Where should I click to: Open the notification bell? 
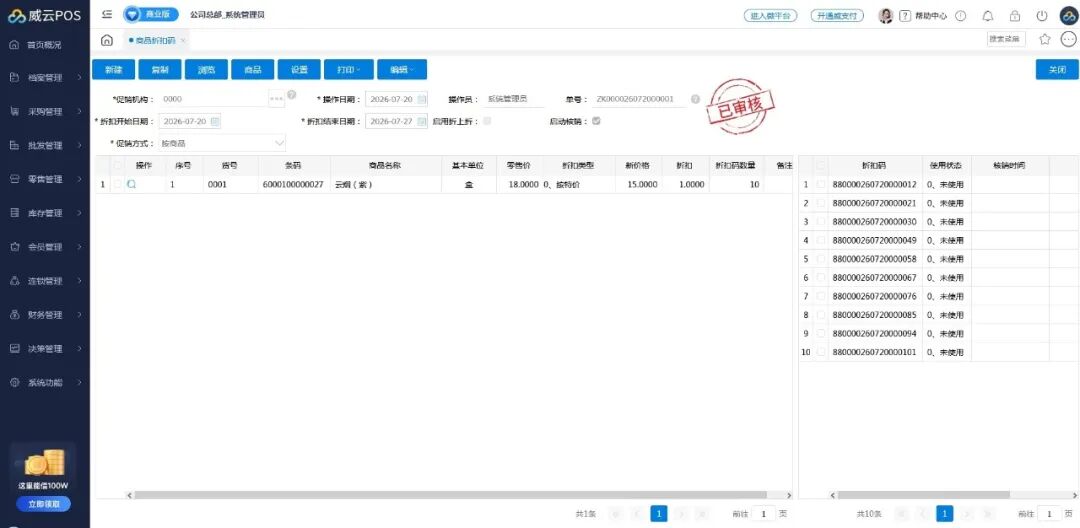pos(988,16)
